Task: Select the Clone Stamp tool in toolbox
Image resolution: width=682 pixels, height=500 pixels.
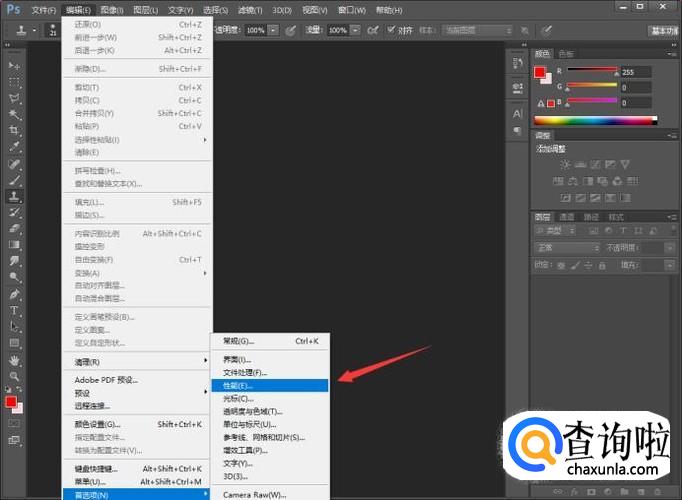Action: tap(15, 196)
